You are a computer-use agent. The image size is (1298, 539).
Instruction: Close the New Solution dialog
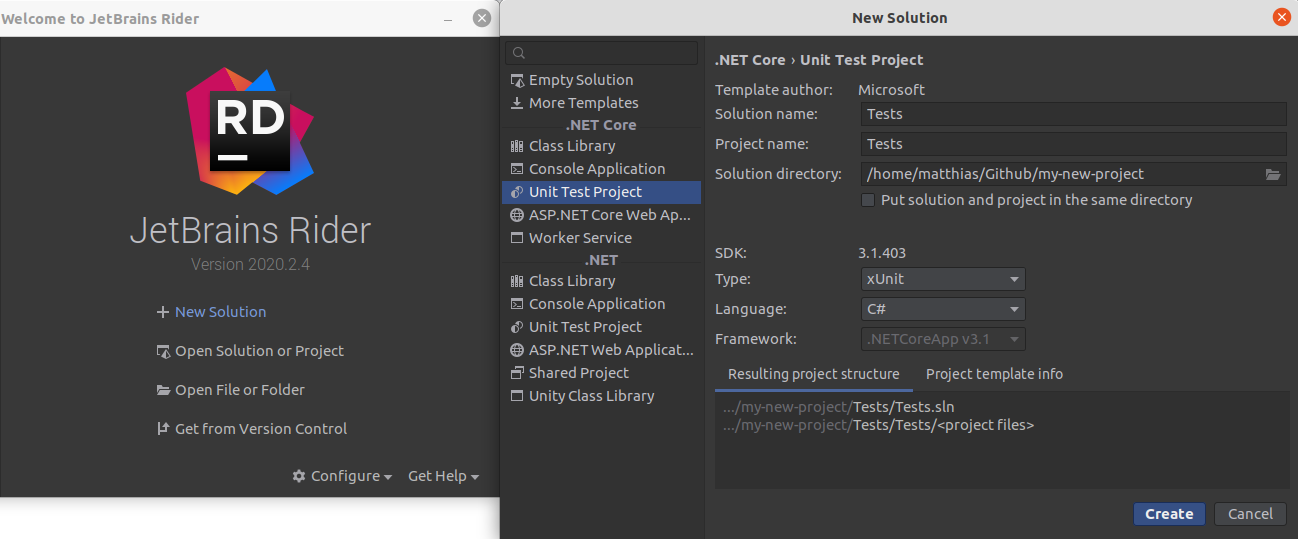coord(1281,17)
